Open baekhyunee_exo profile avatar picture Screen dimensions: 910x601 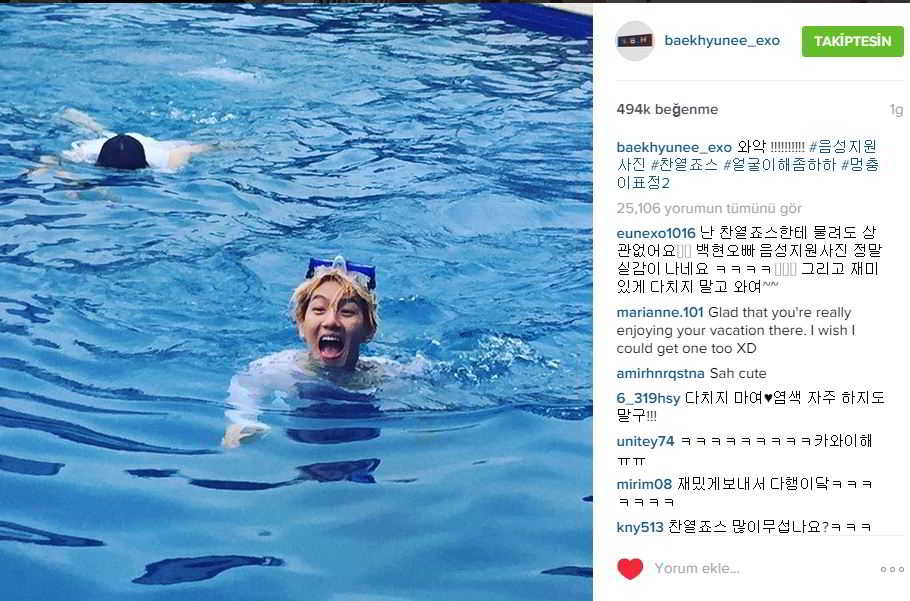click(x=635, y=41)
